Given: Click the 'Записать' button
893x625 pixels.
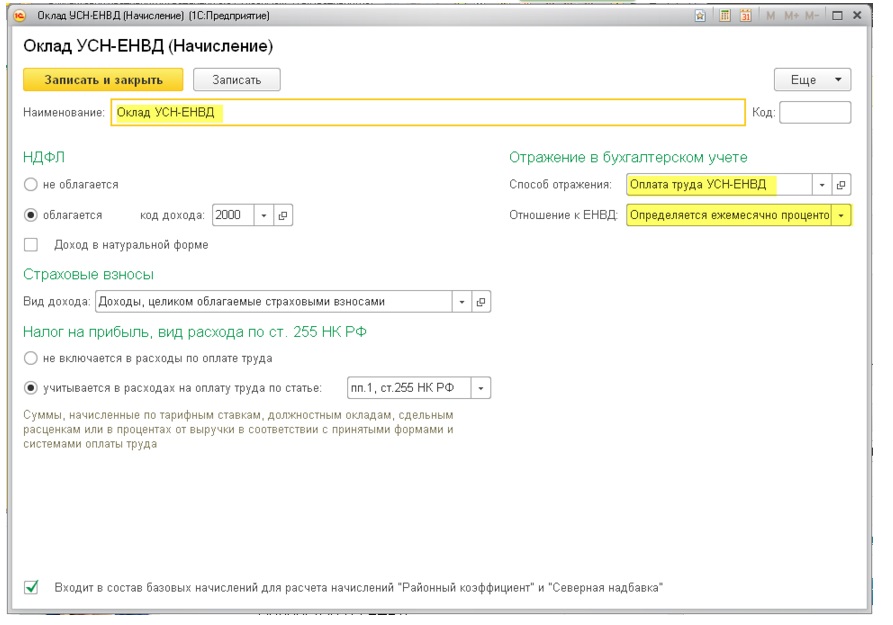Looking at the screenshot, I should [236, 80].
